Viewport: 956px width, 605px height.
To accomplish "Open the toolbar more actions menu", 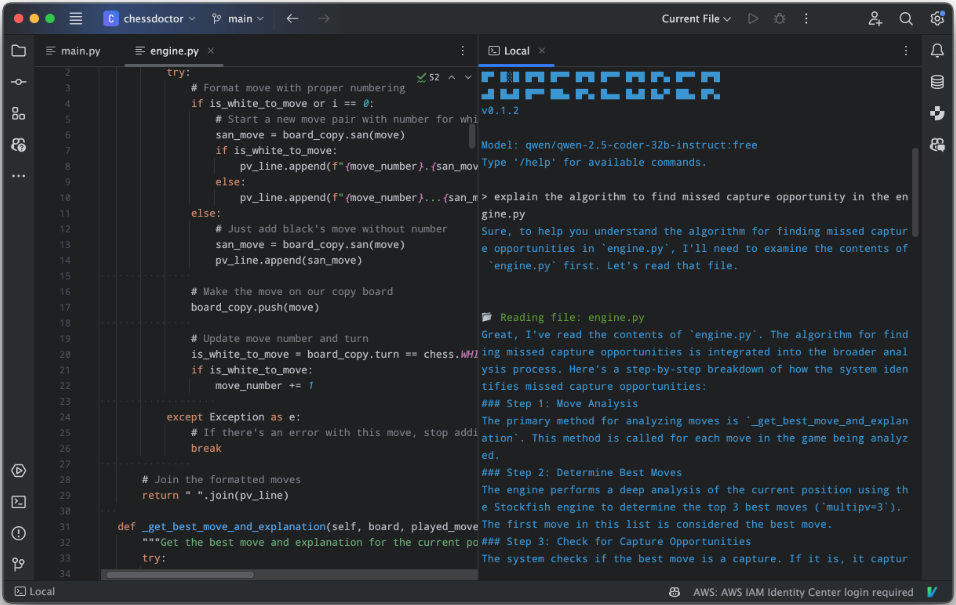I will click(x=806, y=19).
